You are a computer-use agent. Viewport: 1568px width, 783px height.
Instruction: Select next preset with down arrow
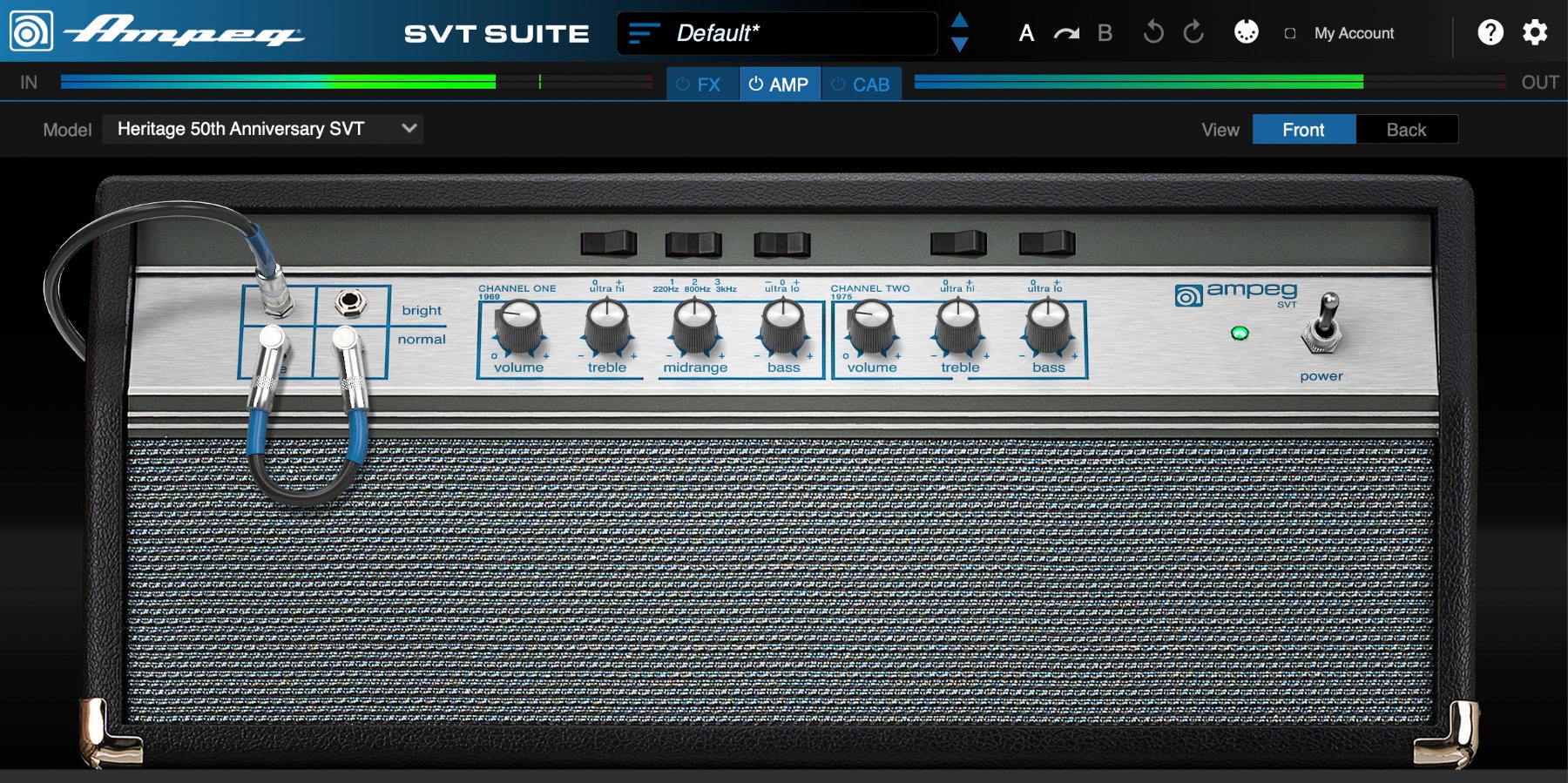959,45
